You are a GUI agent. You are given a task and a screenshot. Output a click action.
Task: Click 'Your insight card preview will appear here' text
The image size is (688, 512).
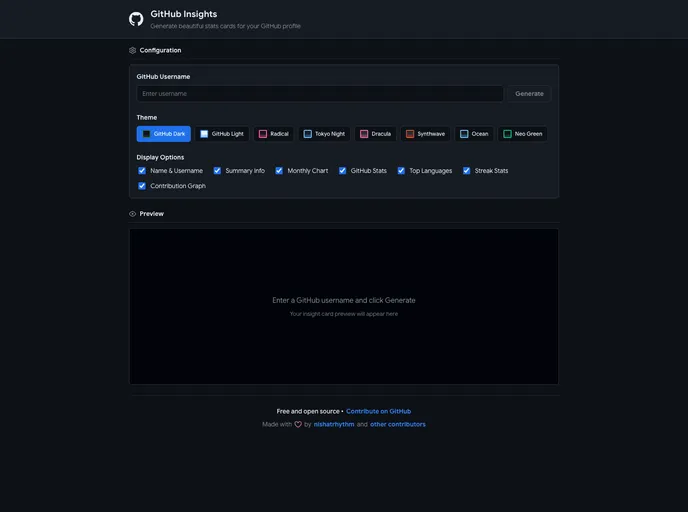[x=344, y=314]
